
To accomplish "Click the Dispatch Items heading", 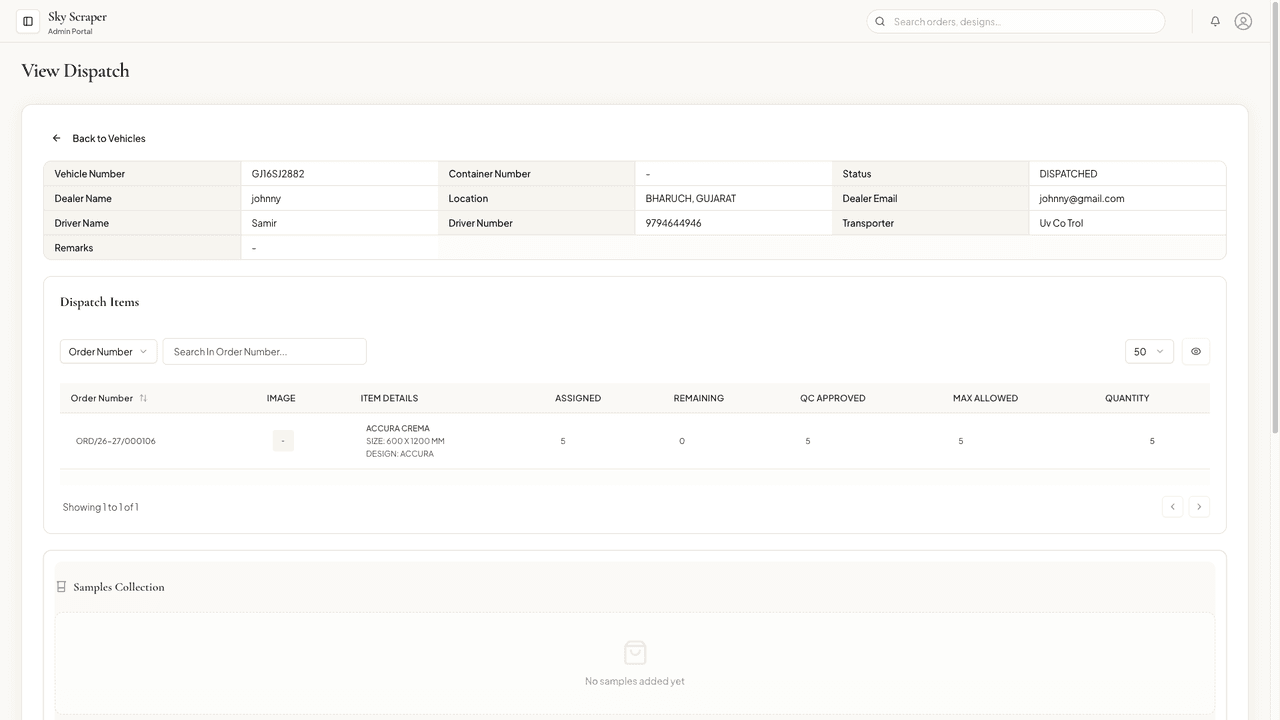I will click(x=99, y=302).
